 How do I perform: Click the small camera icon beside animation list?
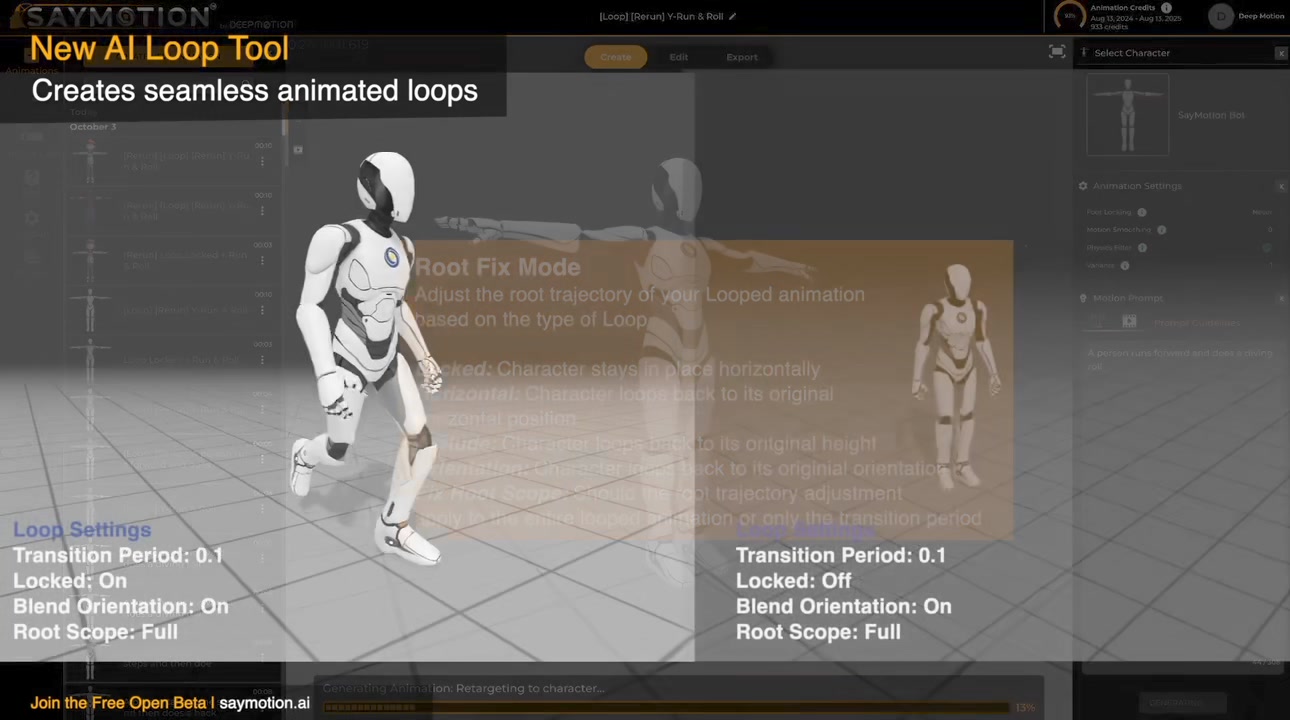tap(298, 150)
